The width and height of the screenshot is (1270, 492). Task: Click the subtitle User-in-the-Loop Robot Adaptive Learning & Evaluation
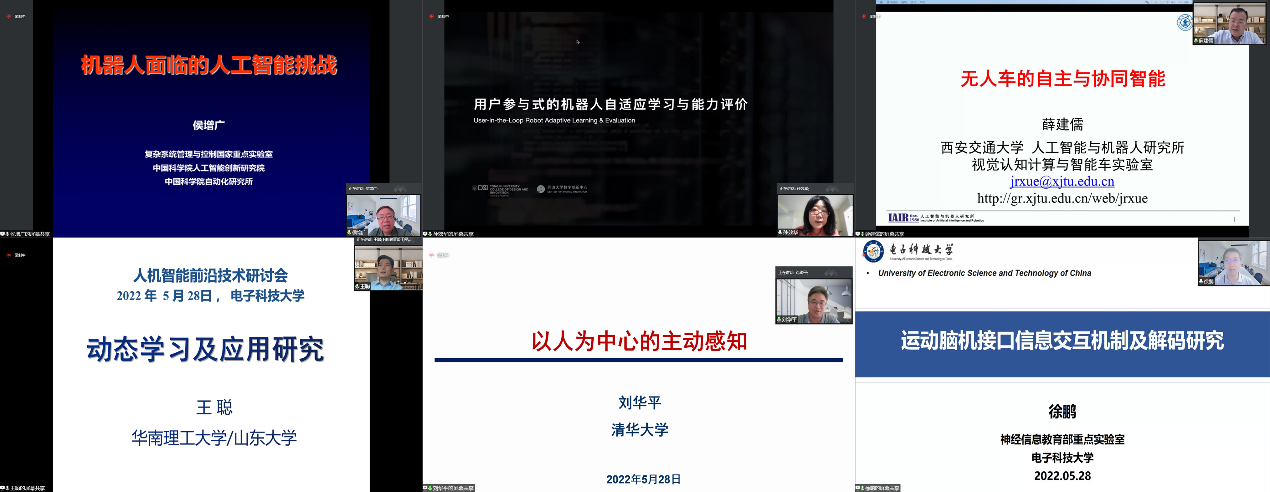click(554, 121)
